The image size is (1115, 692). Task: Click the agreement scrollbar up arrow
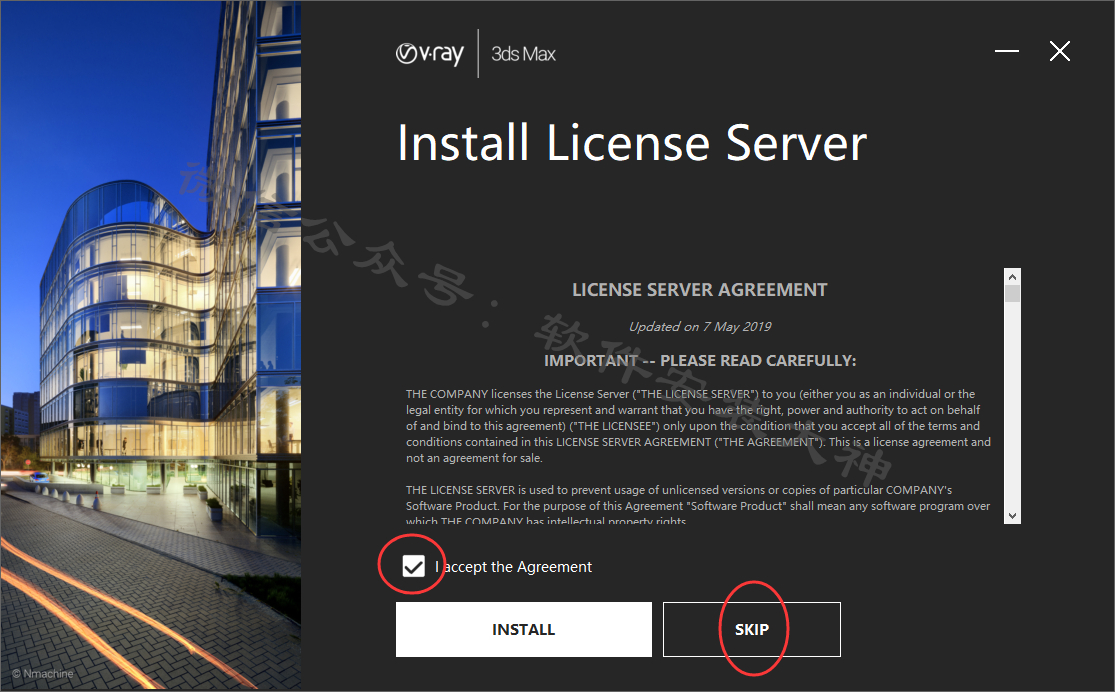(1013, 277)
